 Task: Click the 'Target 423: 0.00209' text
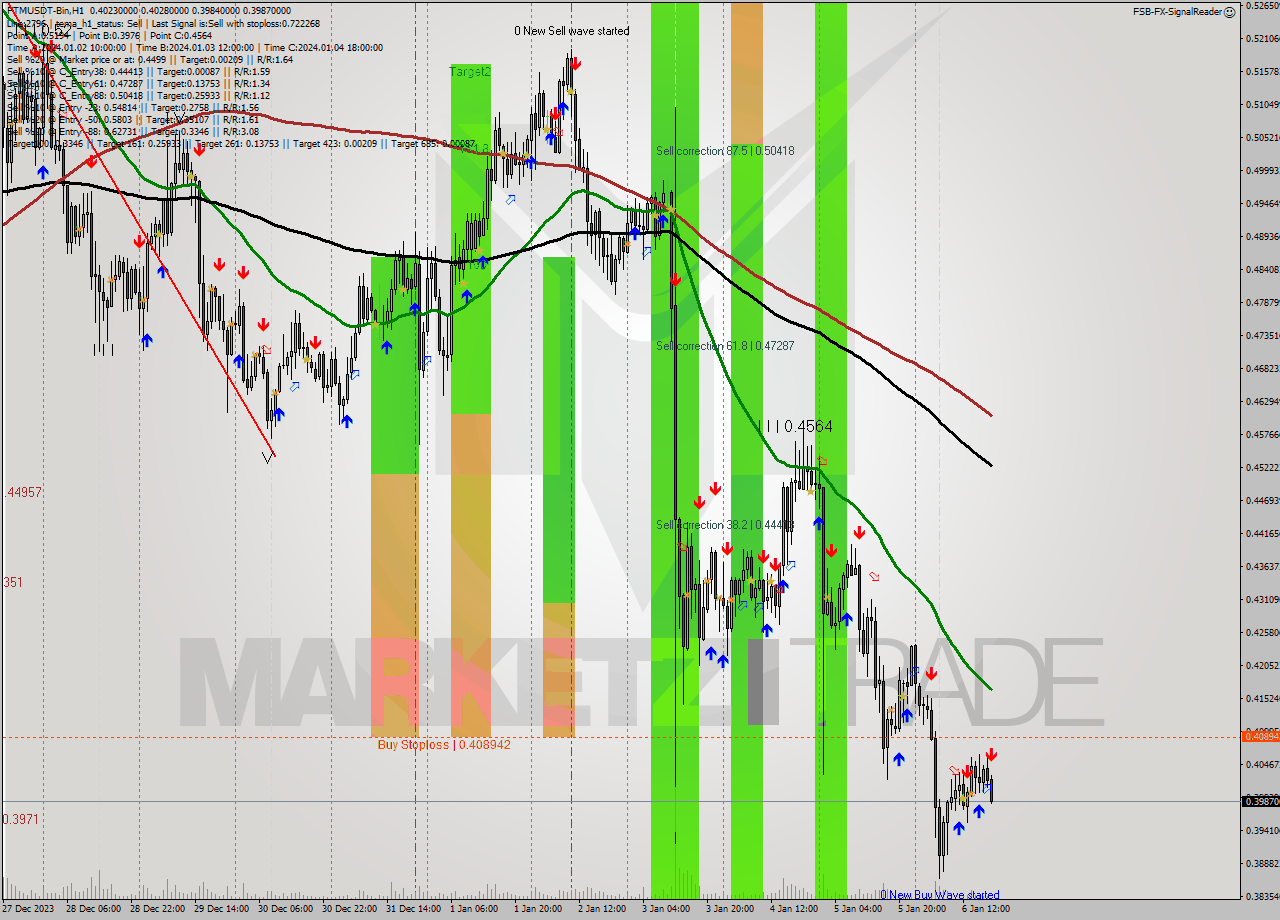tap(337, 144)
